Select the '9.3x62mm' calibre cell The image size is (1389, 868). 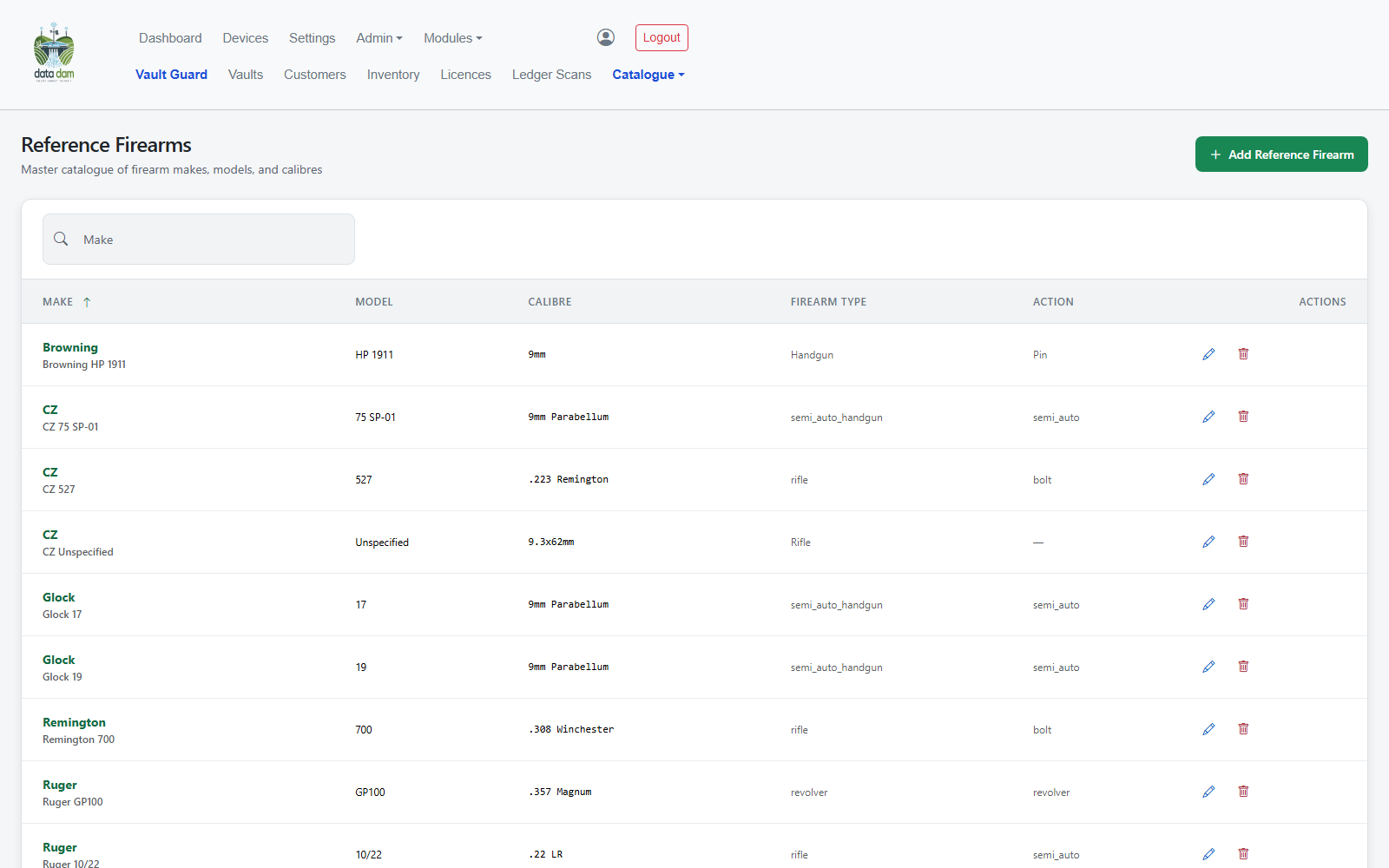pyautogui.click(x=551, y=542)
